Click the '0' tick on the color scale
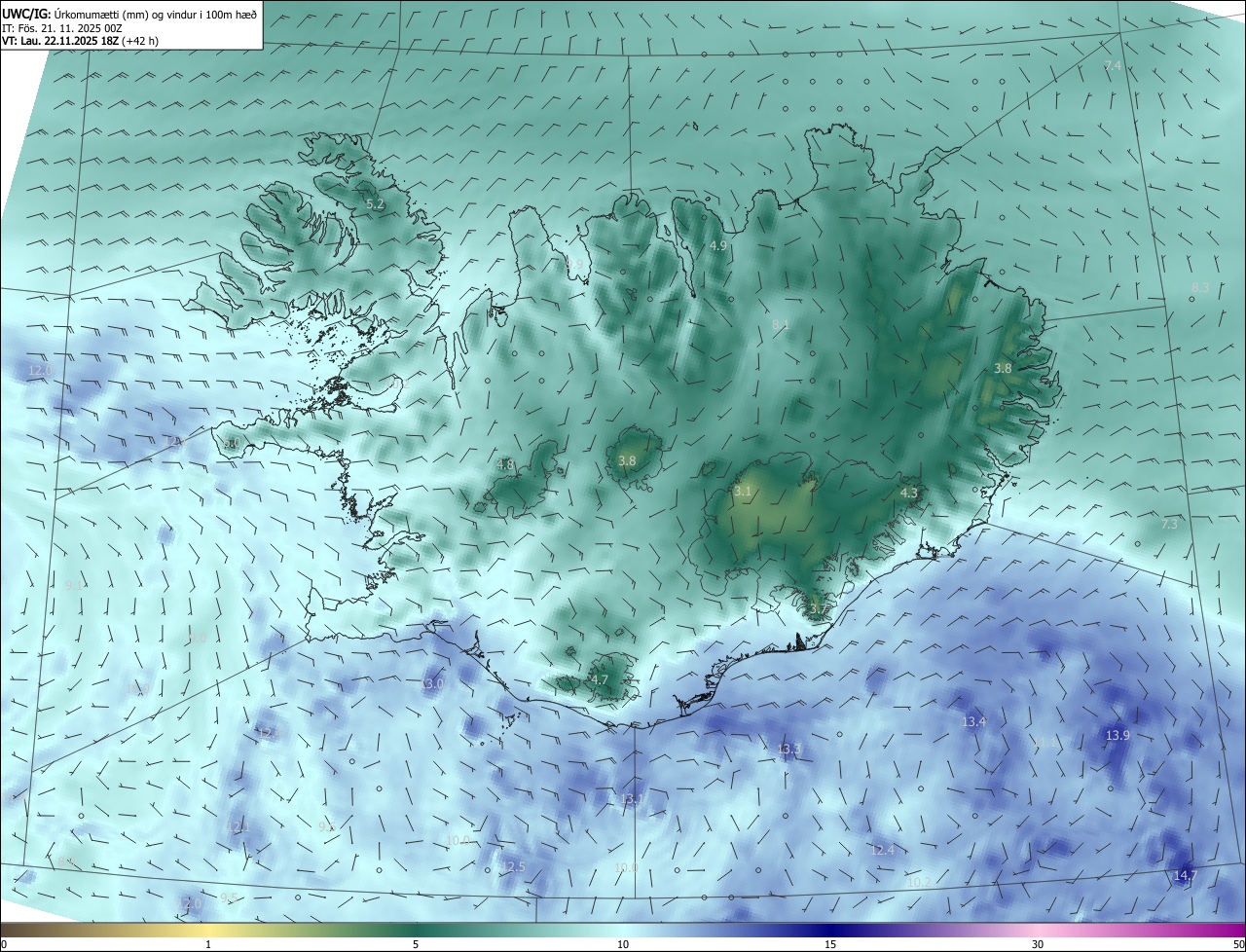Viewport: 1246px width, 952px height. click(4, 944)
